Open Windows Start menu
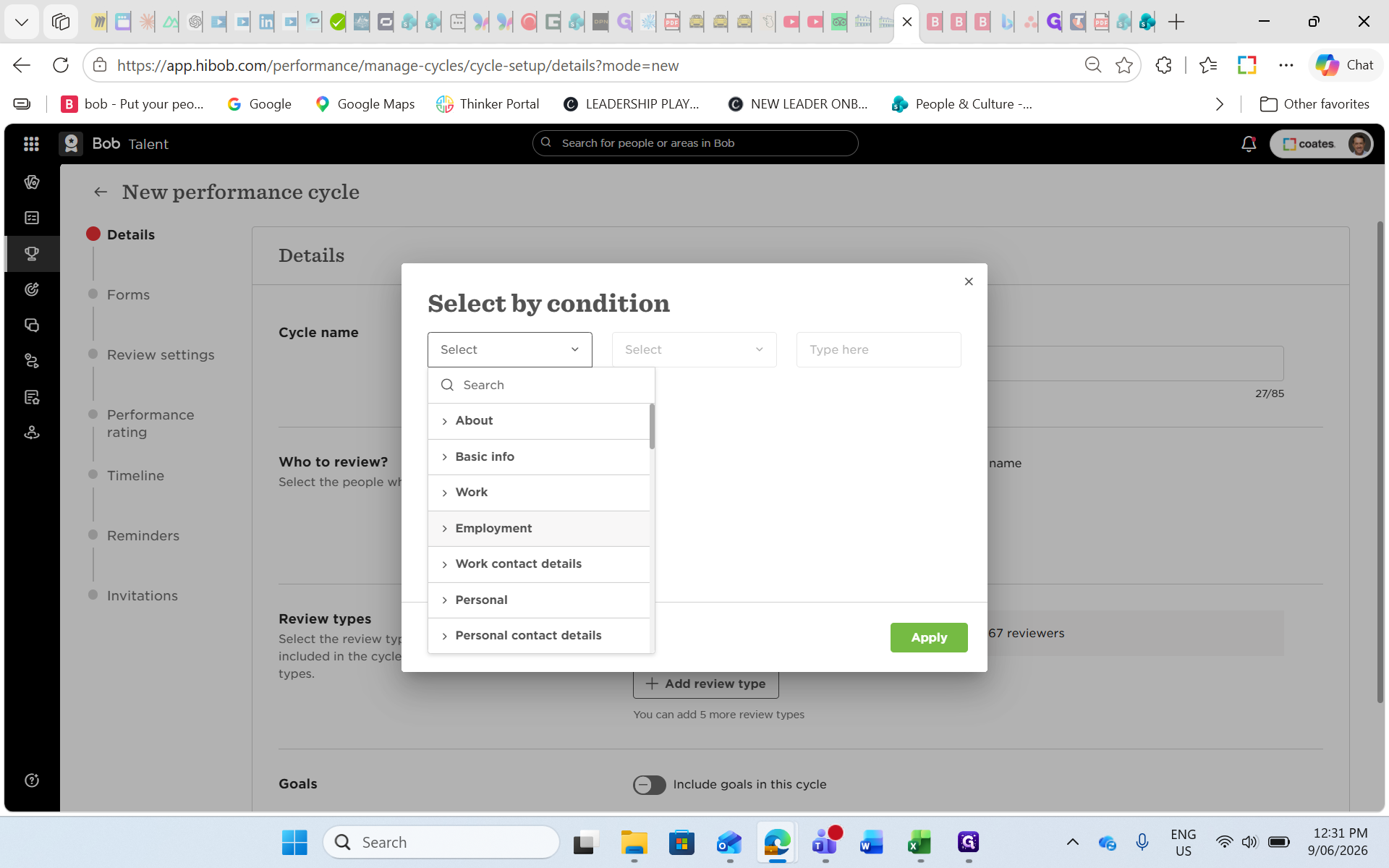This screenshot has height=868, width=1389. click(x=294, y=843)
